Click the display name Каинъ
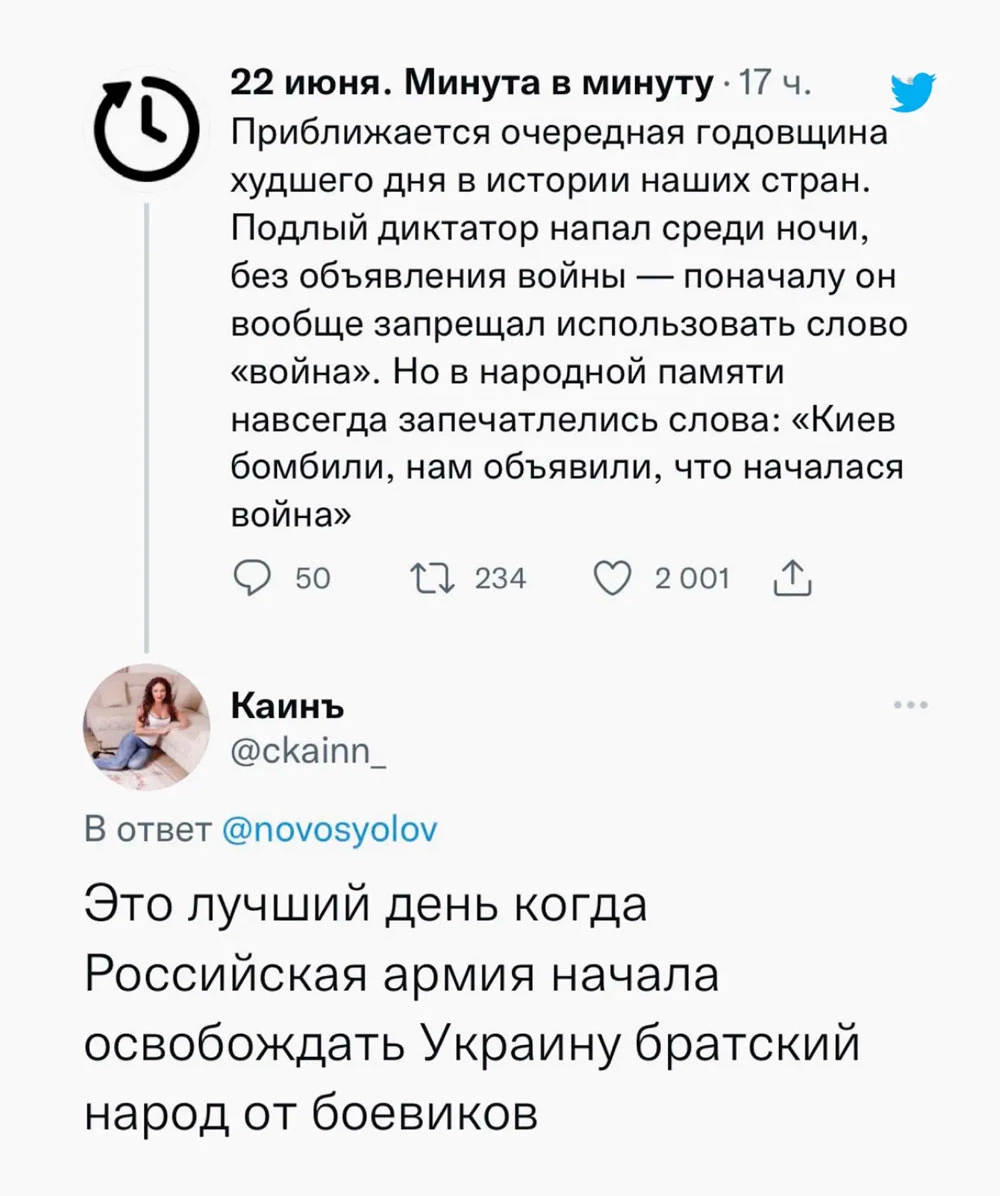 coord(288,706)
